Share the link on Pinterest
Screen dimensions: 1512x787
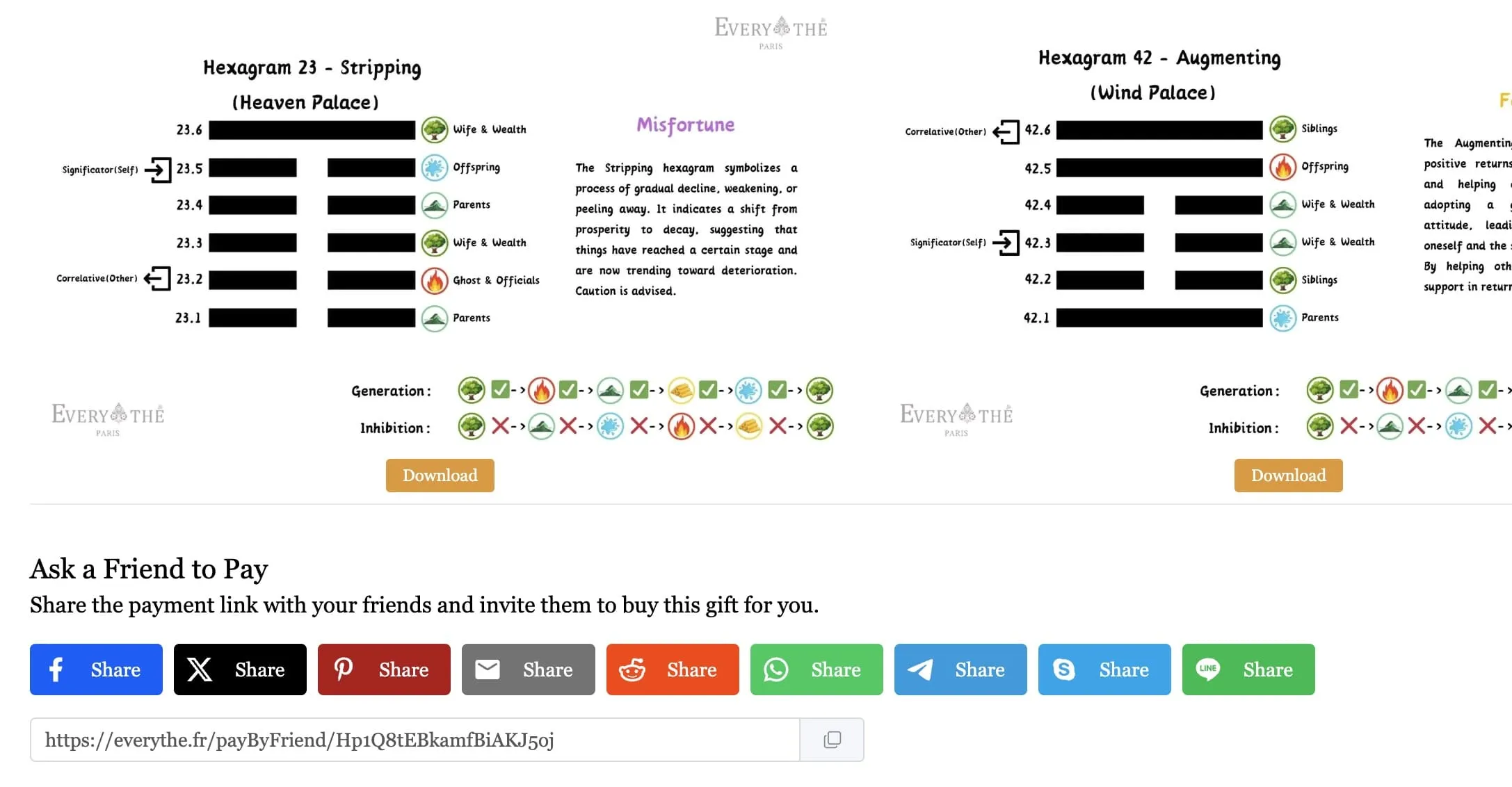384,670
